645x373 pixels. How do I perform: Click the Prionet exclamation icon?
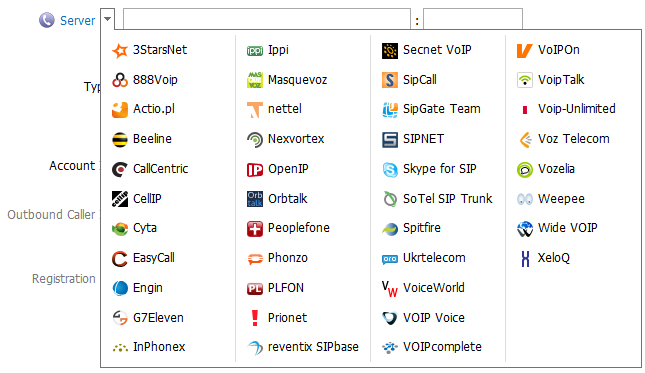pyautogui.click(x=255, y=318)
